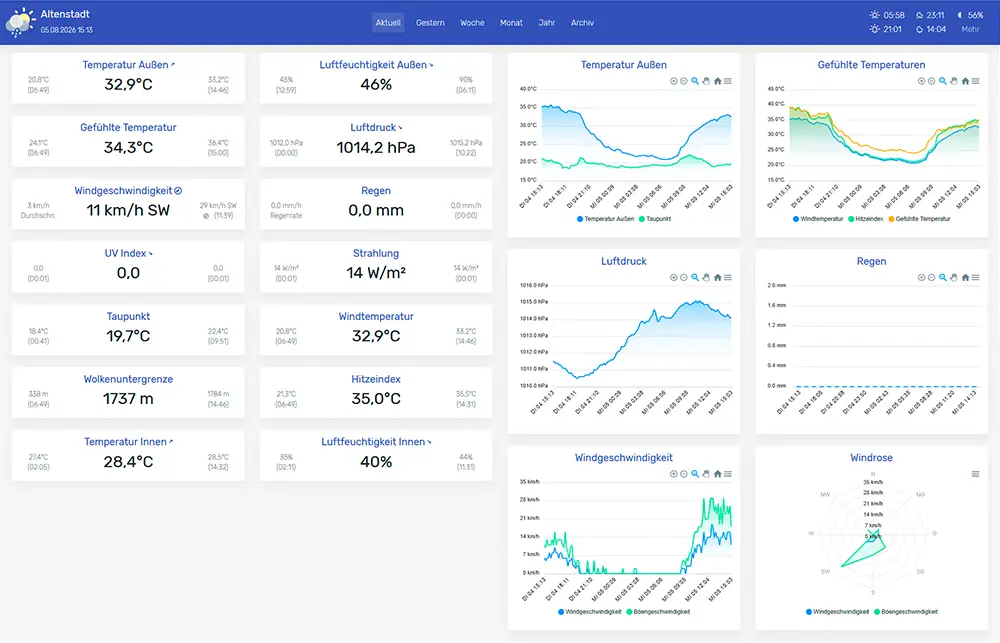The image size is (1000, 643).
Task: Select magnifier zoom tool on Temperatur Außen chart
Action: click(695, 81)
